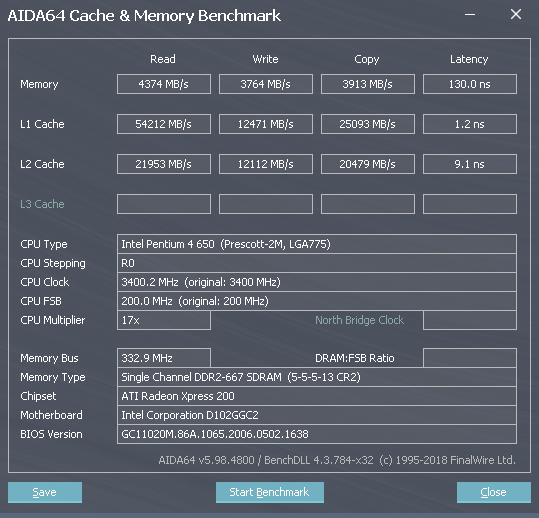Minimize the AIDA64 benchmark window
Viewport: 539px width, 518px height.
click(470, 14)
